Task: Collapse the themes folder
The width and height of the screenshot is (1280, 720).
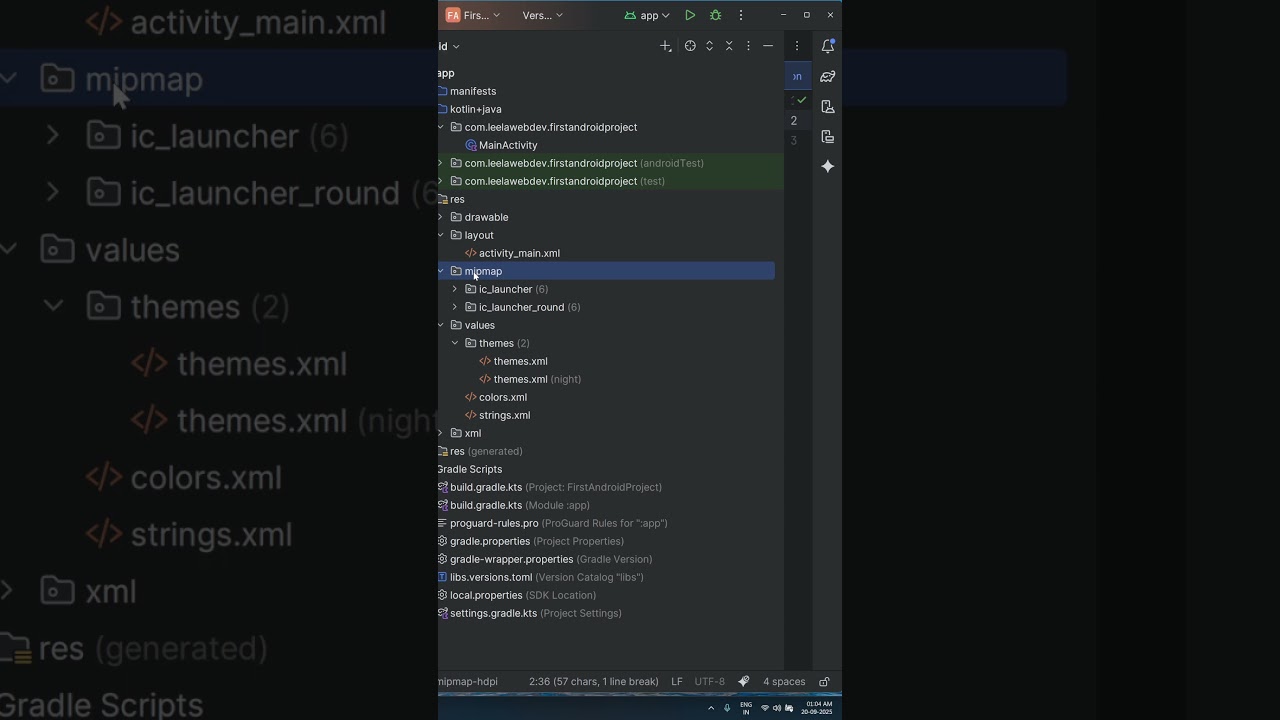Action: pyautogui.click(x=455, y=343)
